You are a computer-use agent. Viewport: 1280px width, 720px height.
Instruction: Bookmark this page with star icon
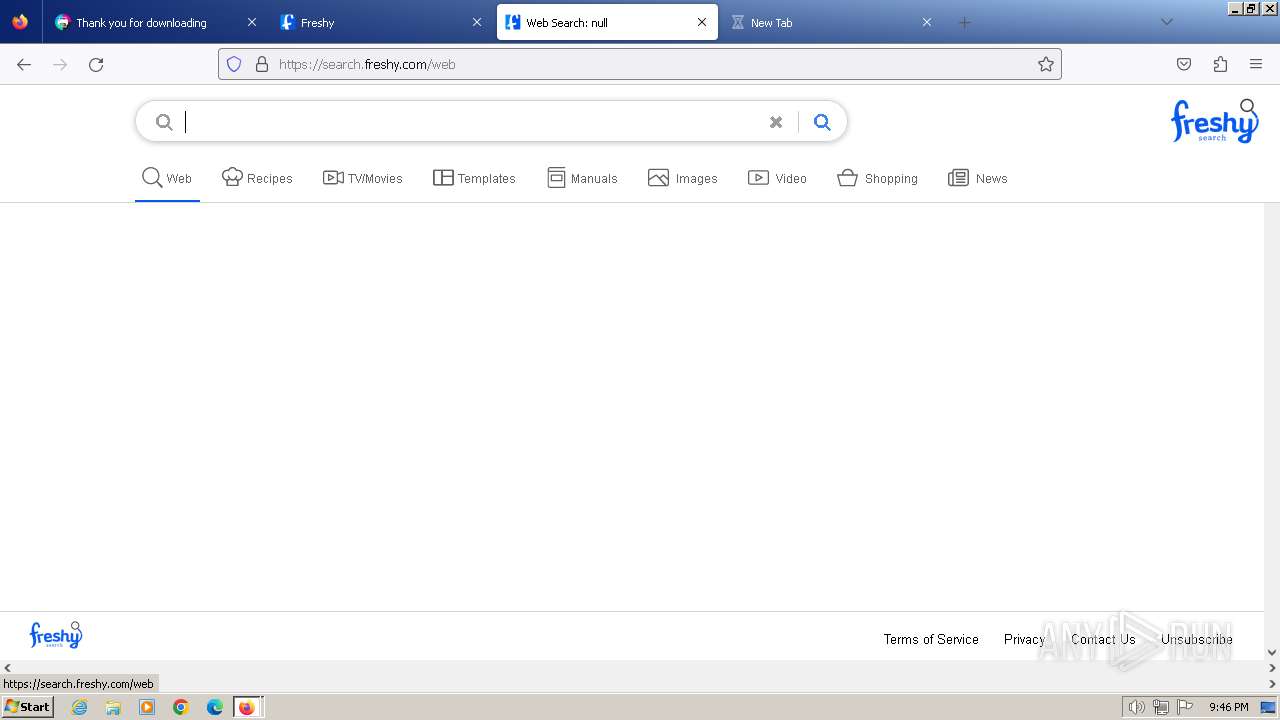click(x=1046, y=64)
